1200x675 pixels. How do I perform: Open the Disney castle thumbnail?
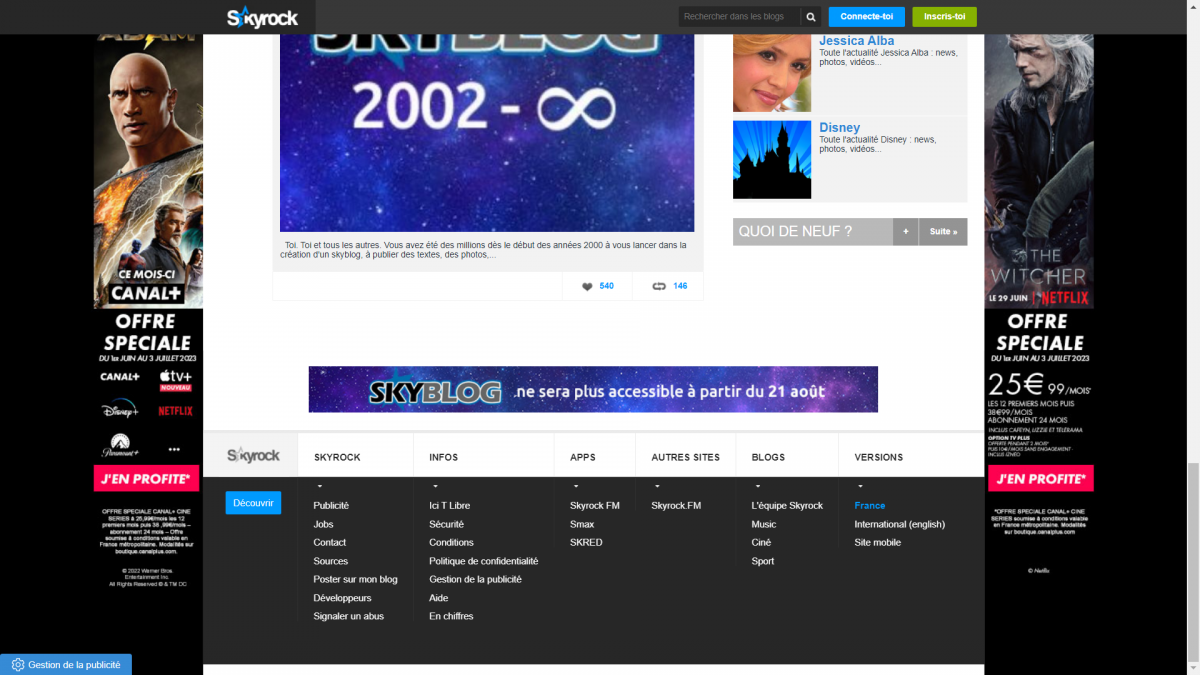coord(771,159)
